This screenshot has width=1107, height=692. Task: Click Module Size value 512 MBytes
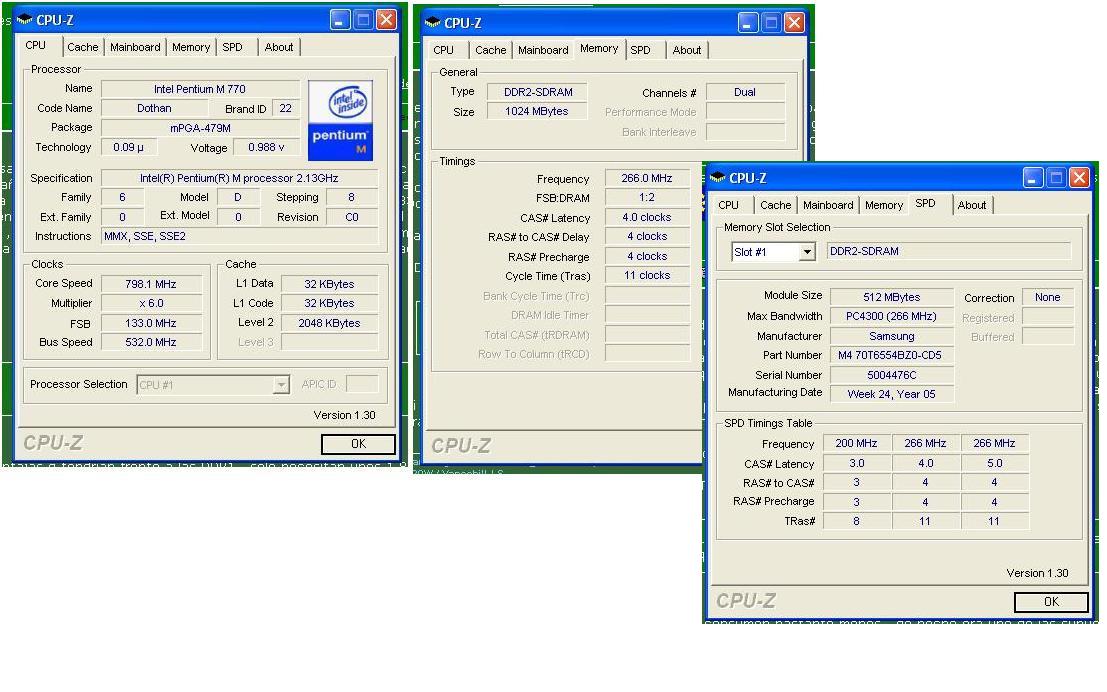892,297
